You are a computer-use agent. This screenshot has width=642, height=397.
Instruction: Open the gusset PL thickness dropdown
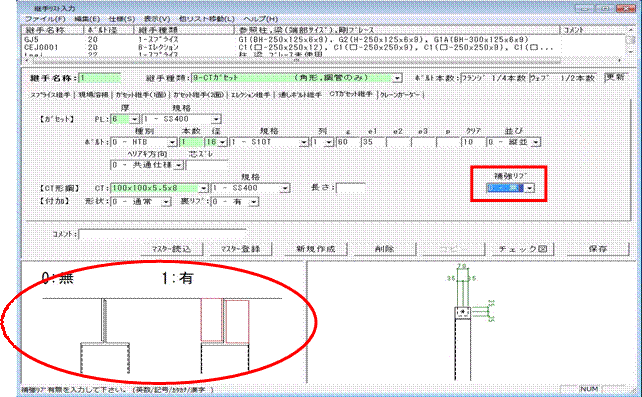134,119
